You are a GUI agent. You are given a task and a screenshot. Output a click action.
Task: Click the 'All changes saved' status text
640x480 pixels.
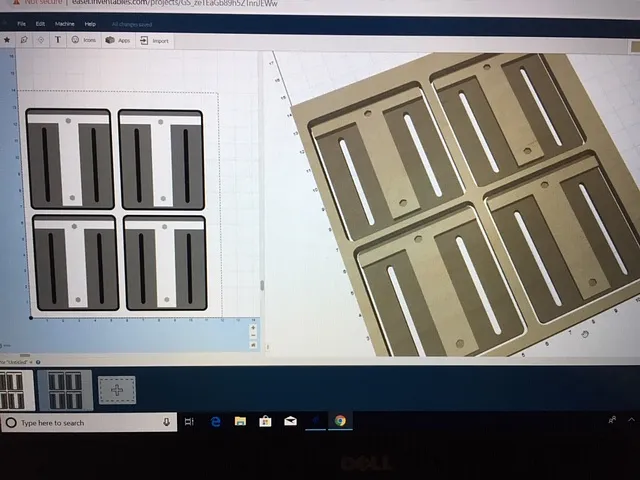pos(132,24)
